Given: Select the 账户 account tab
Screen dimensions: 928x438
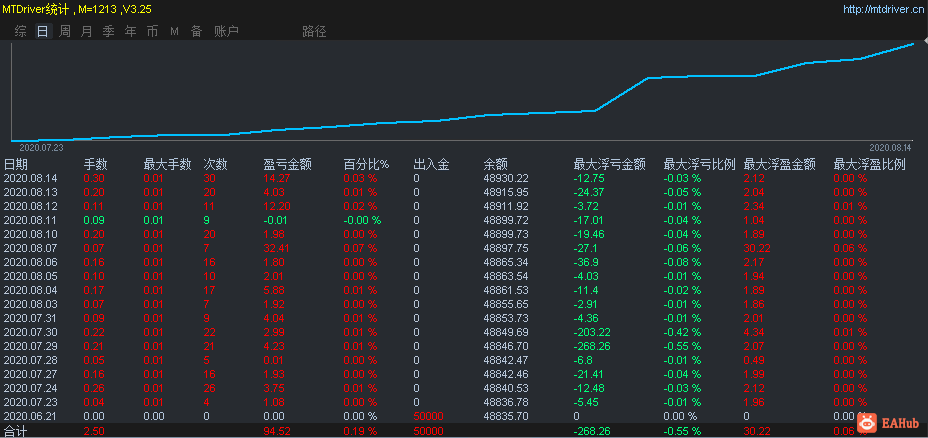Looking at the screenshot, I should coord(227,31).
